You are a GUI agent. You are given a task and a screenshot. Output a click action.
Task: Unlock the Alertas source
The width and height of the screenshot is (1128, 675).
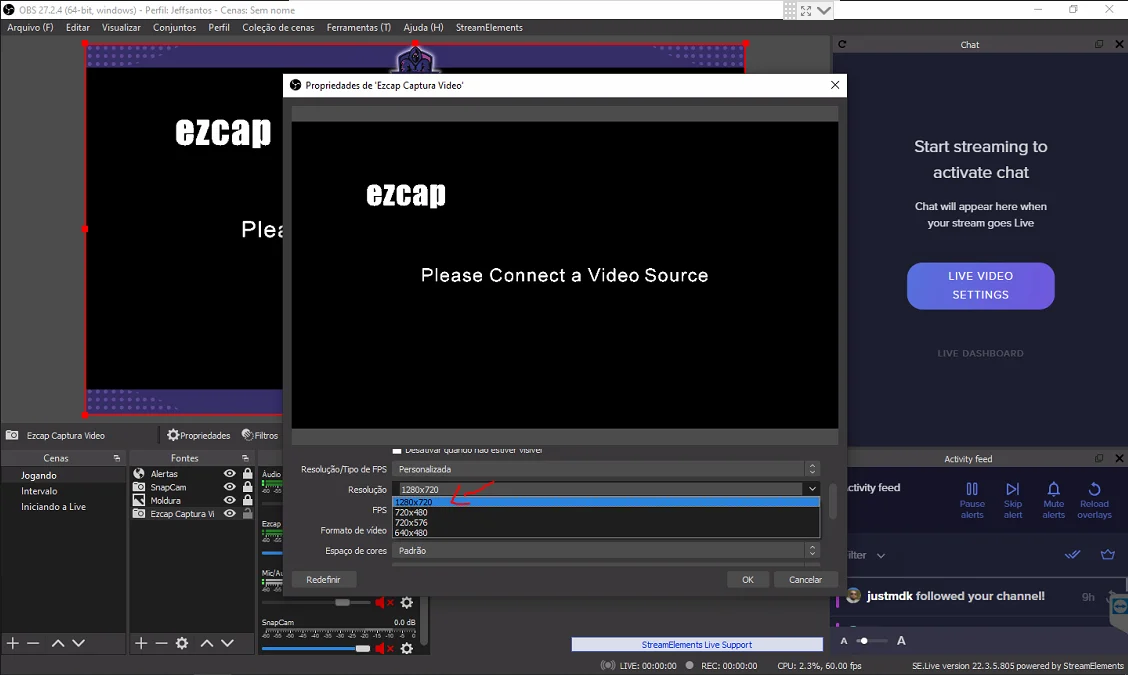(247, 474)
